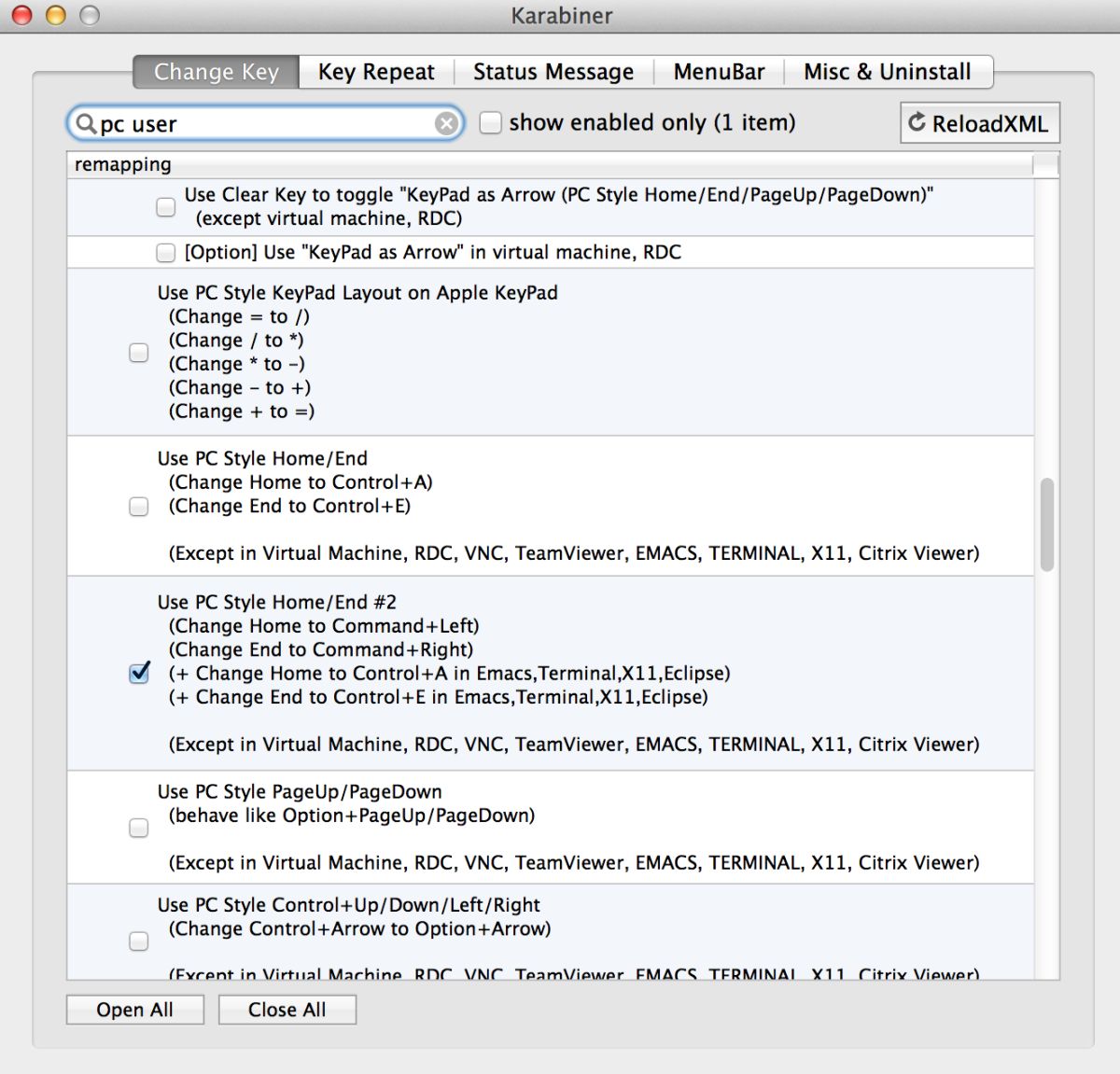Select the text '(Change Control+Arrow to Option+Arrow)'
This screenshot has height=1074, width=1120.
coord(359,928)
